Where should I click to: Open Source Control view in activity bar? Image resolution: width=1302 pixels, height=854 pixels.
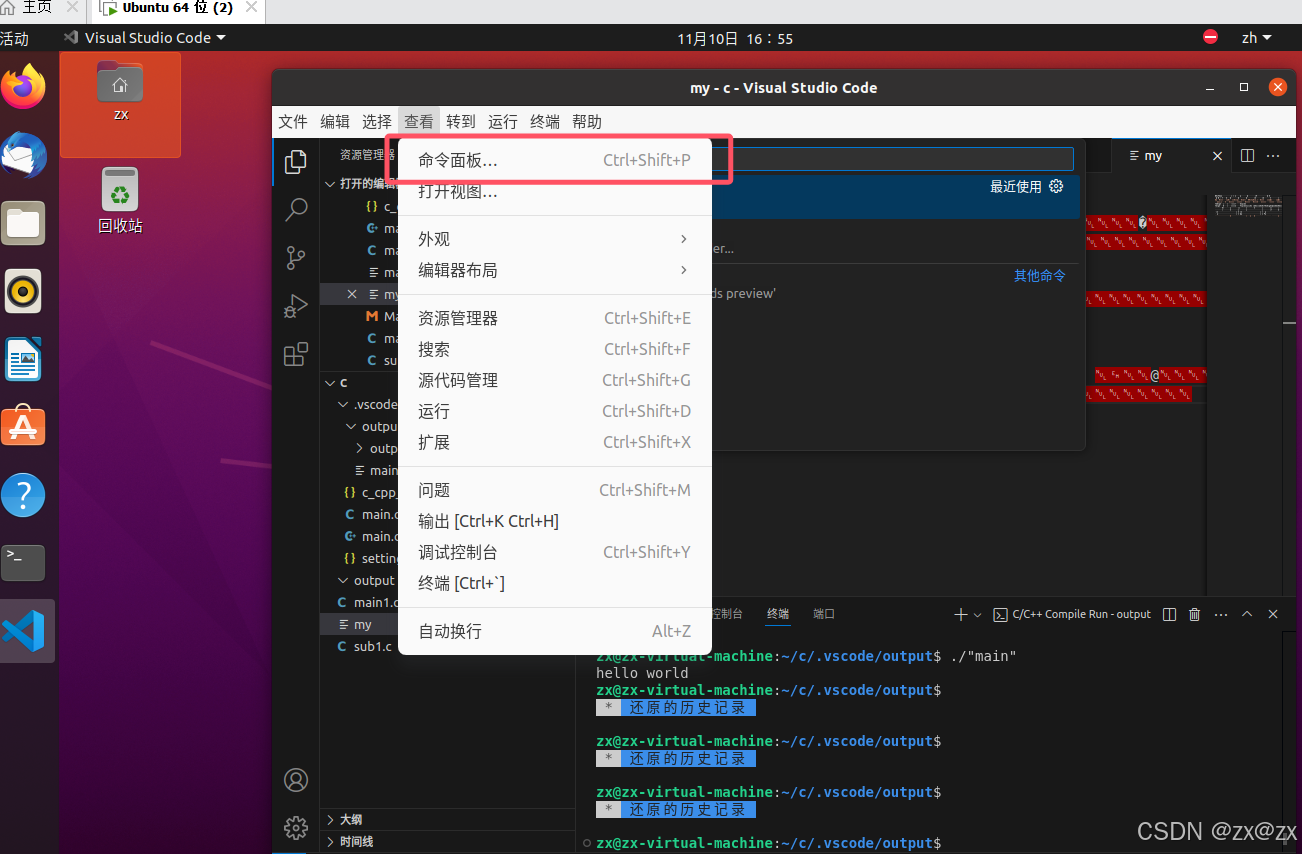tap(296, 258)
